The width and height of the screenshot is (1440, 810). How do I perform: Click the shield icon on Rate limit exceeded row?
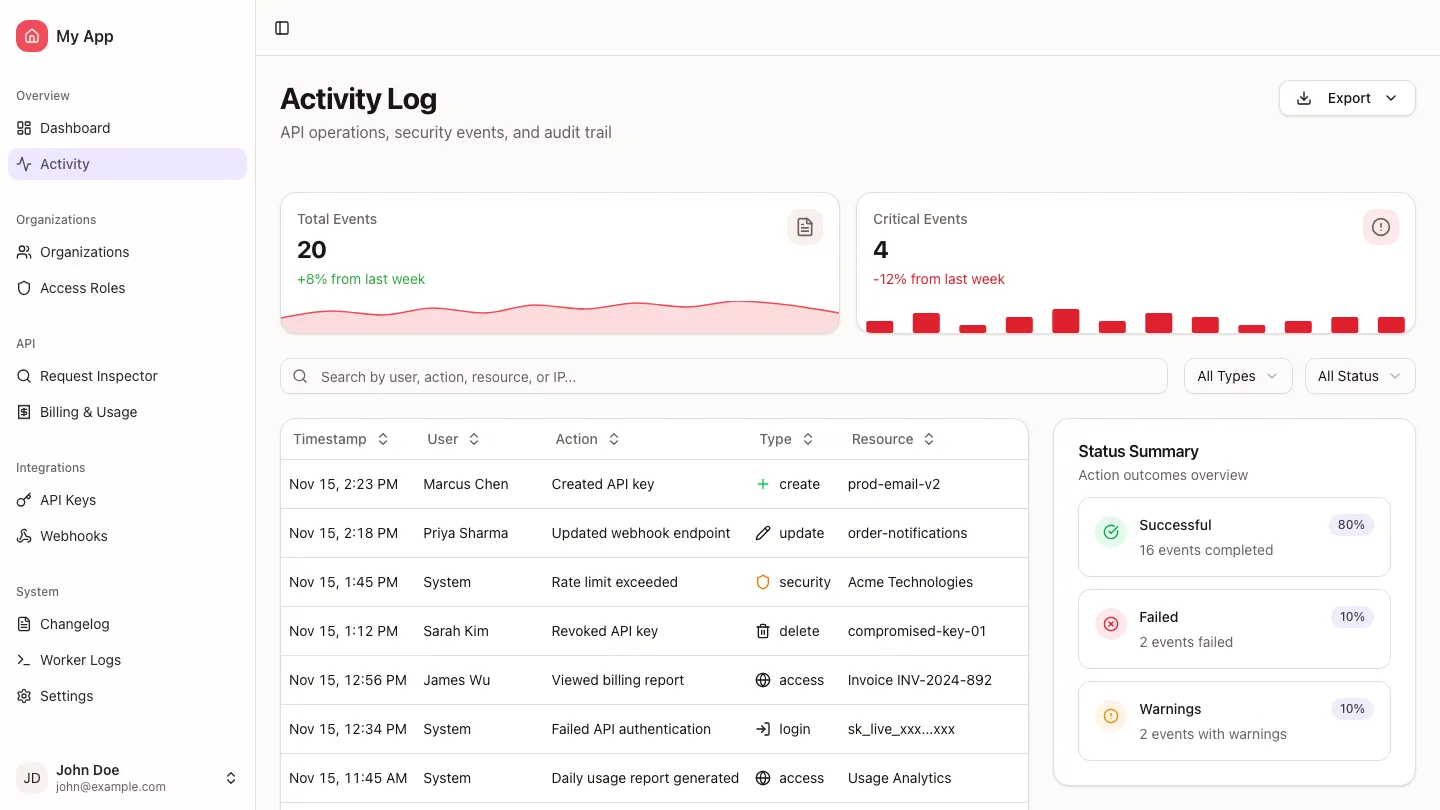click(x=762, y=582)
